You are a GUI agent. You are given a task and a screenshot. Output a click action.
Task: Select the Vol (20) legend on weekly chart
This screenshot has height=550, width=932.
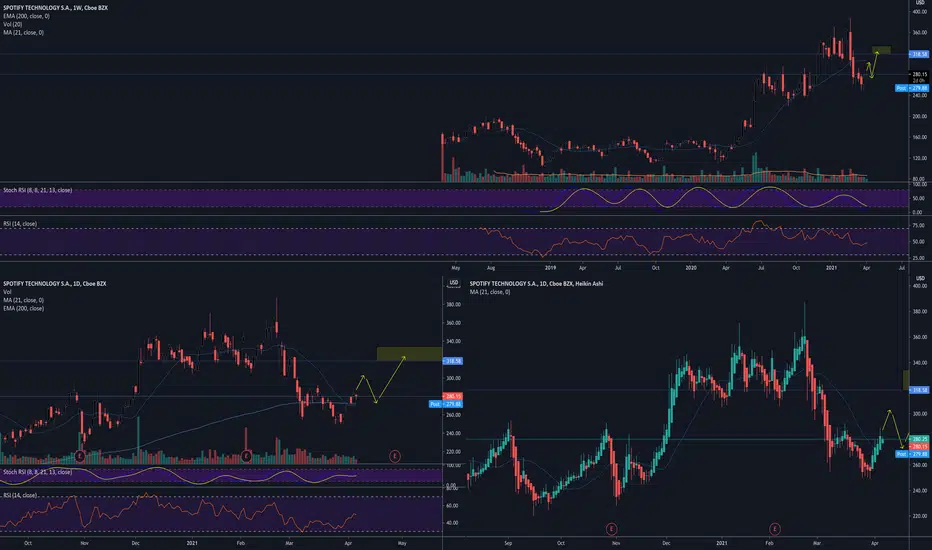tap(12, 24)
